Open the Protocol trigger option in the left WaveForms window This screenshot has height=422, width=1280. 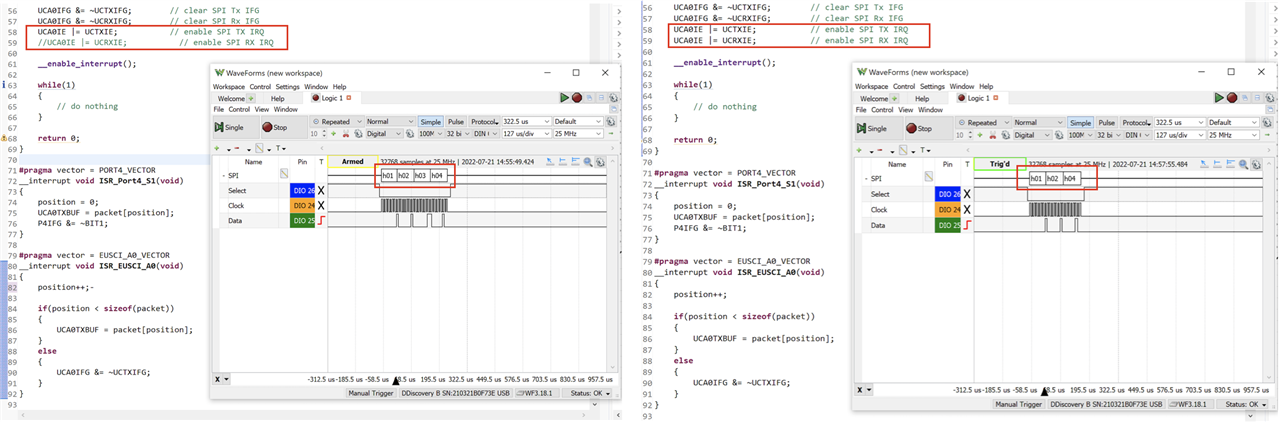pos(484,122)
